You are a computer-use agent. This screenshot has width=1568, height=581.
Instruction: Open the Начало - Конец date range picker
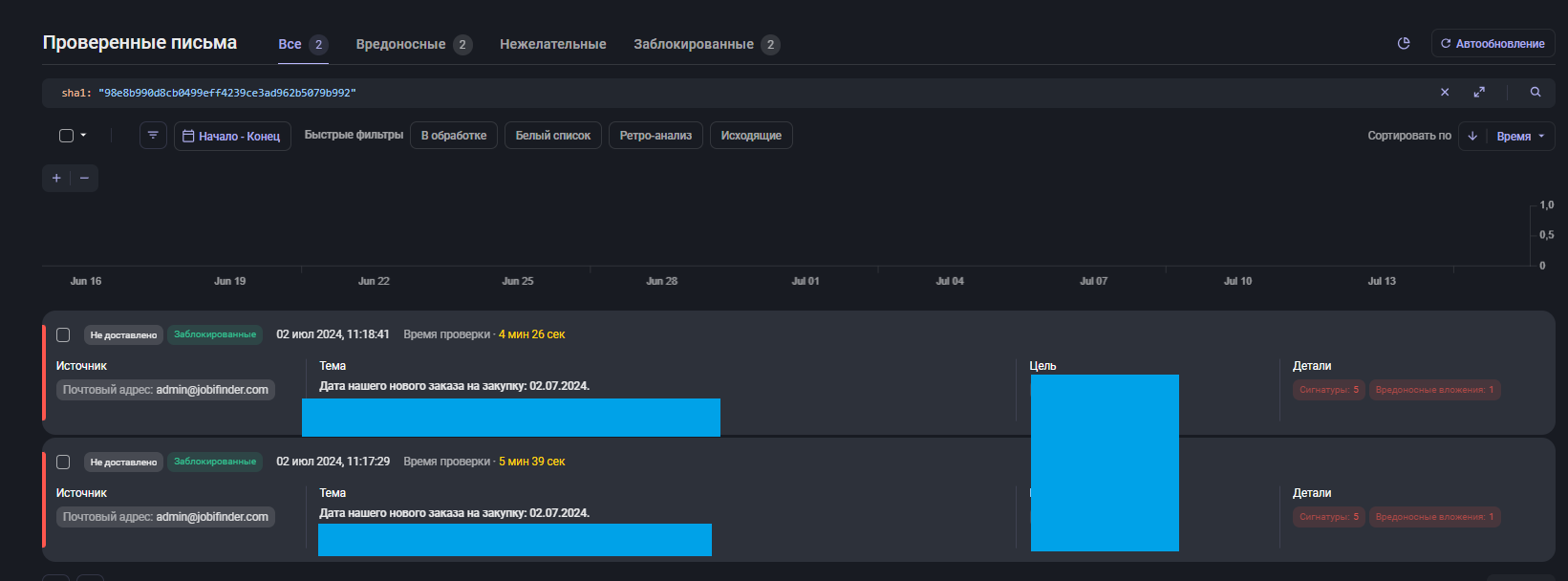tap(232, 136)
